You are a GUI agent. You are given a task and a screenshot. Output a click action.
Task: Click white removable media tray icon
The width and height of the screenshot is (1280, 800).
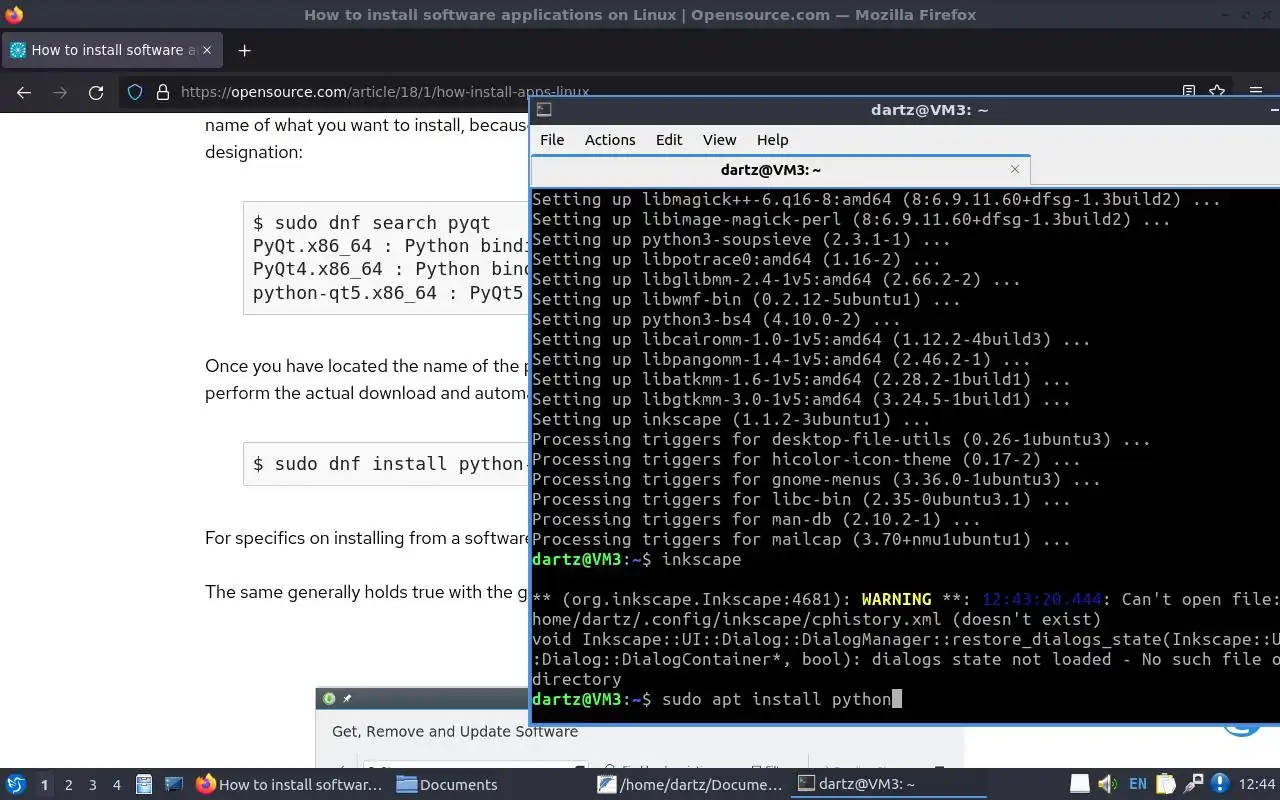pos(1080,784)
